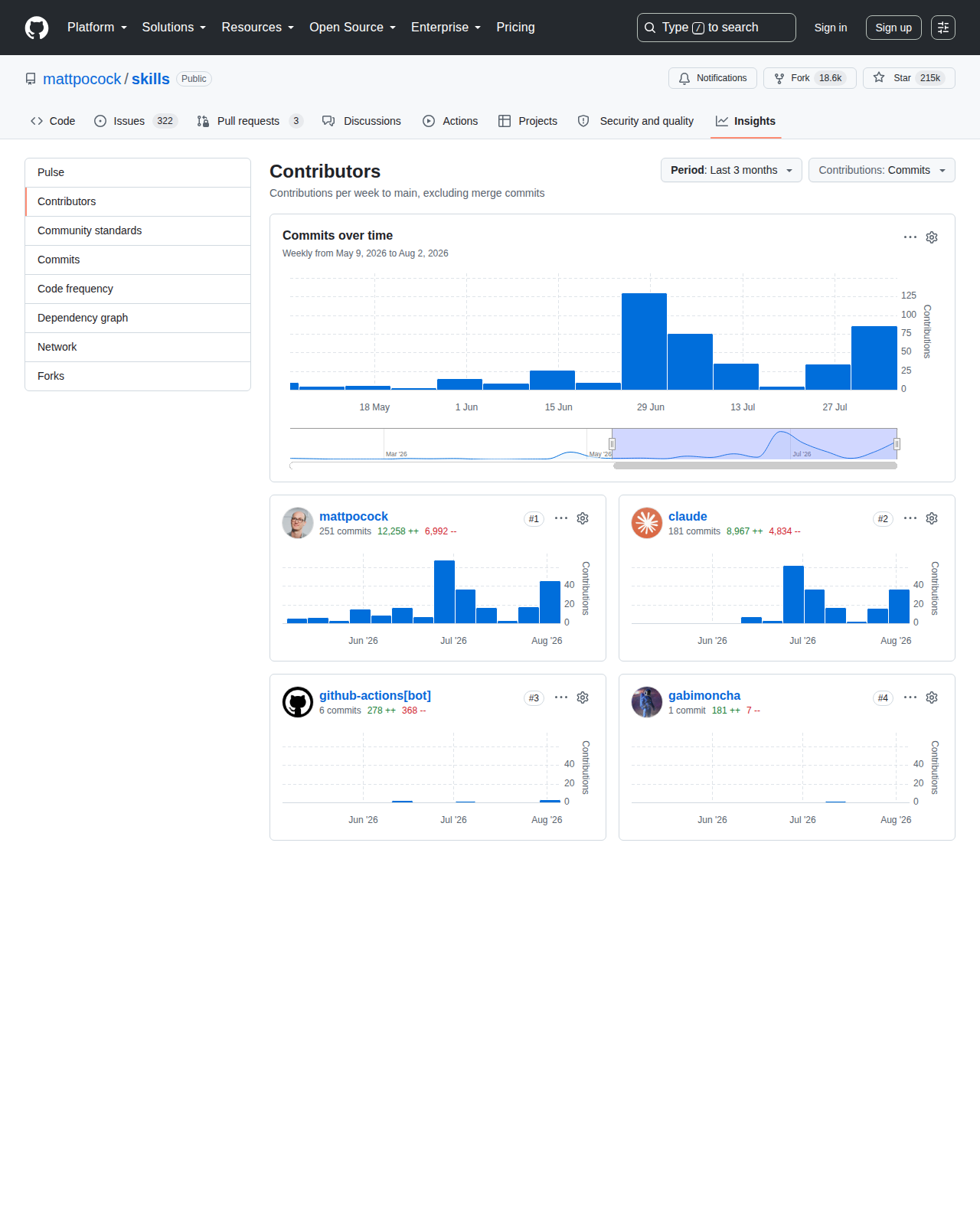
Task: Click the Star button
Action: (x=909, y=78)
